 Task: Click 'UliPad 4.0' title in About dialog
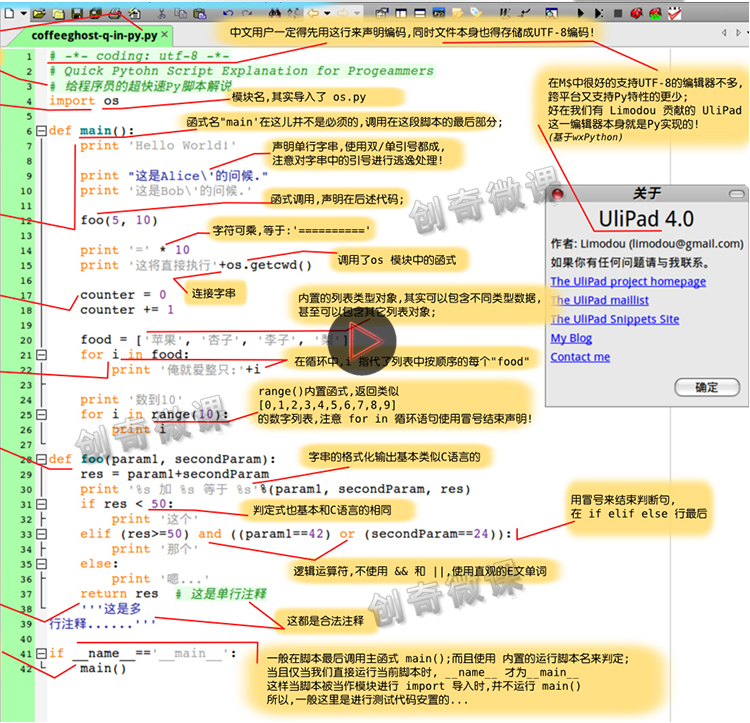(646, 219)
